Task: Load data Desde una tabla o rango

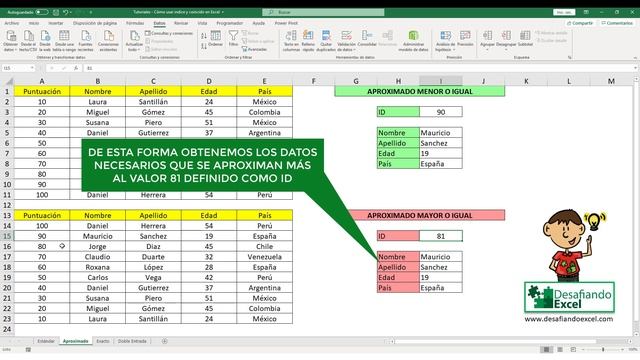Action: coord(64,41)
